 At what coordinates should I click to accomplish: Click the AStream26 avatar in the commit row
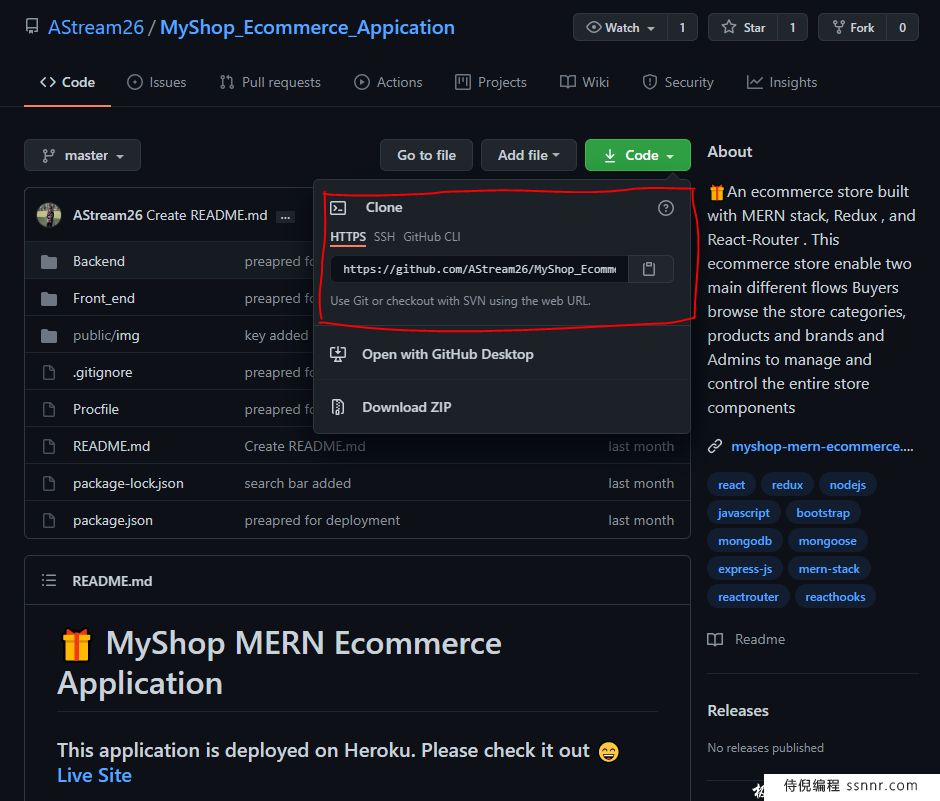coord(49,215)
